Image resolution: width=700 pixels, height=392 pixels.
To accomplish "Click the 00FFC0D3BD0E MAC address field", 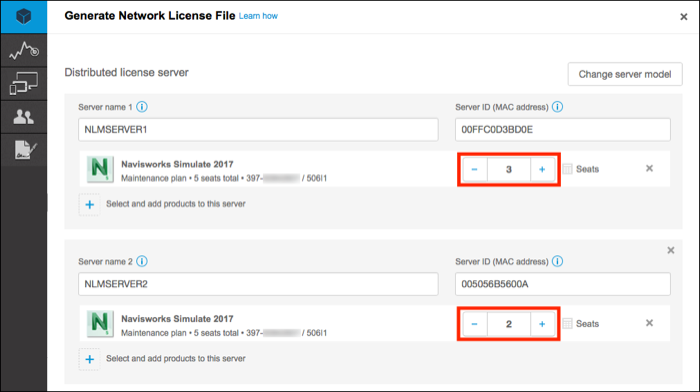I will click(x=562, y=129).
